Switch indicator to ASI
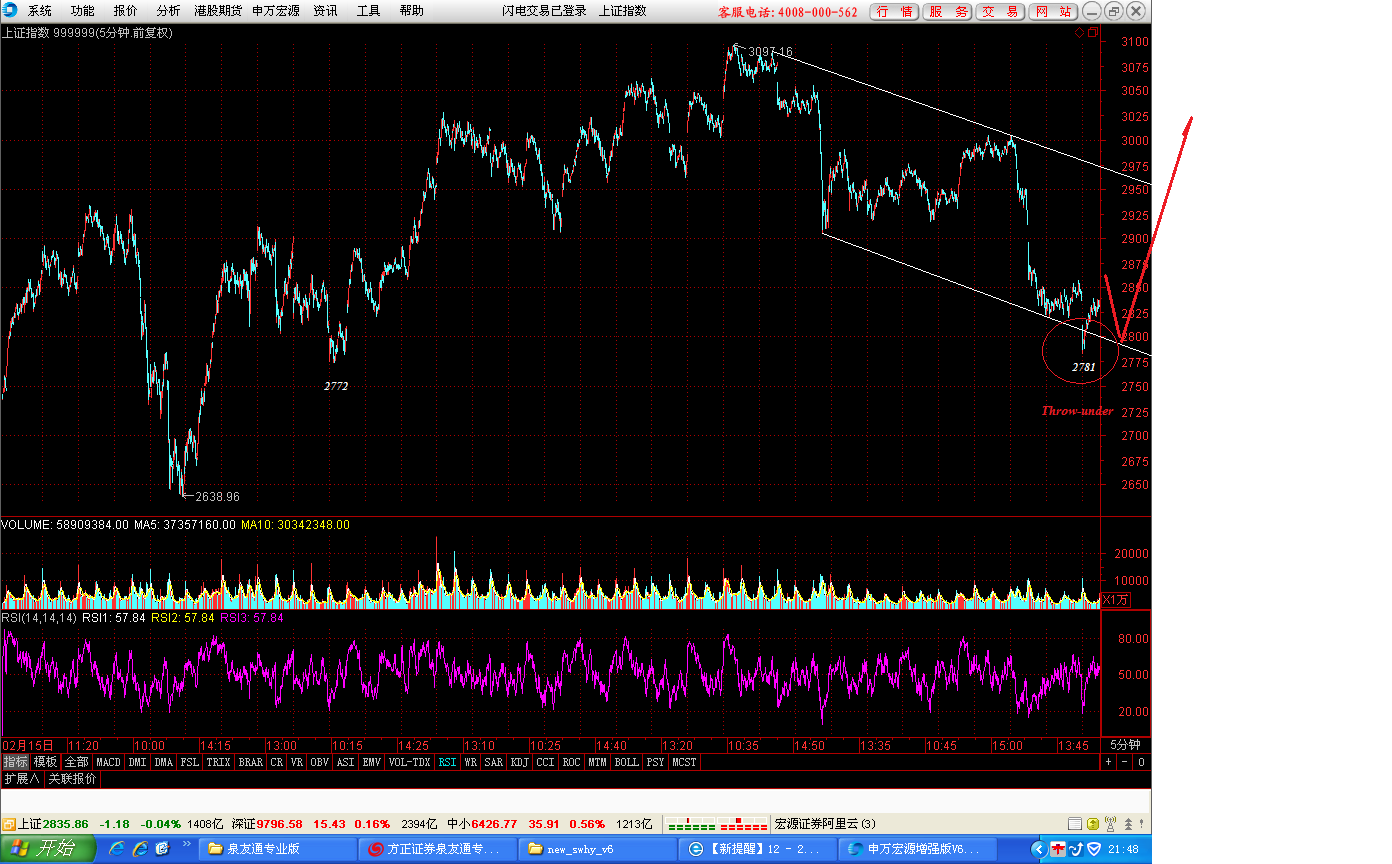 345,762
